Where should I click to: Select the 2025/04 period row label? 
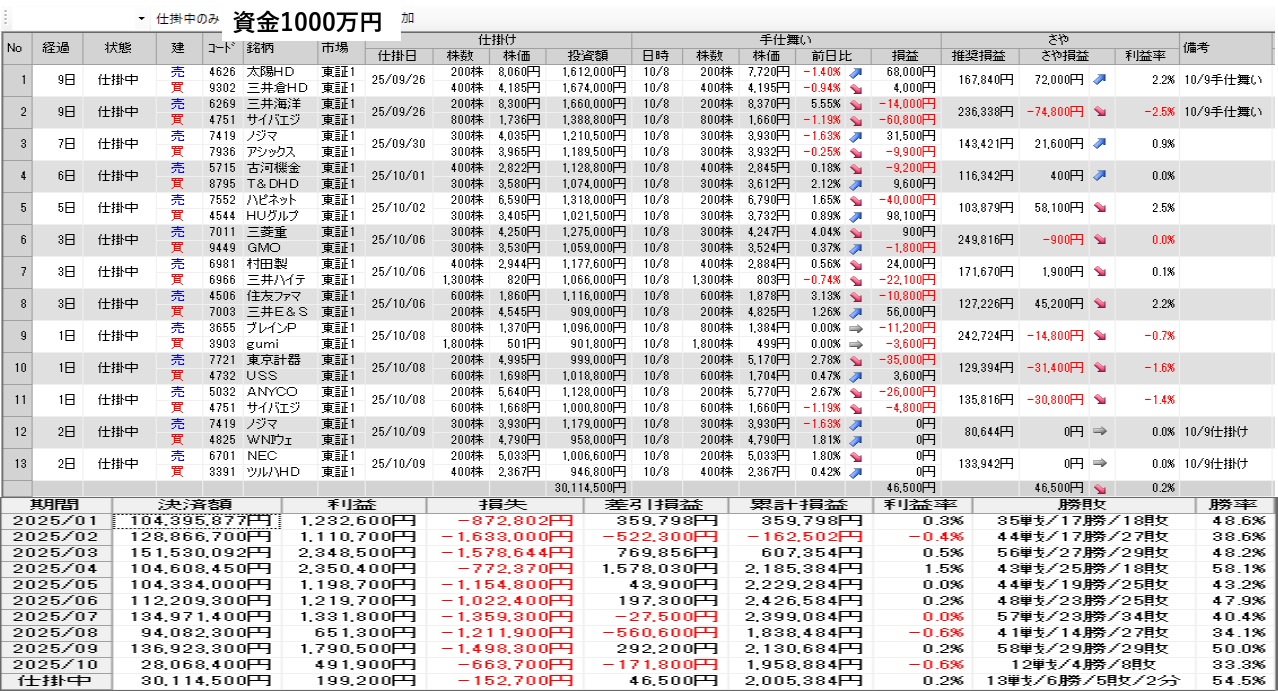[56, 569]
